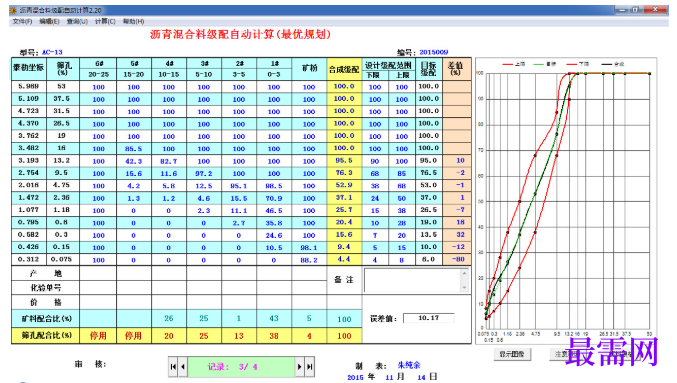Select the cell with value 42.3

coord(133,161)
